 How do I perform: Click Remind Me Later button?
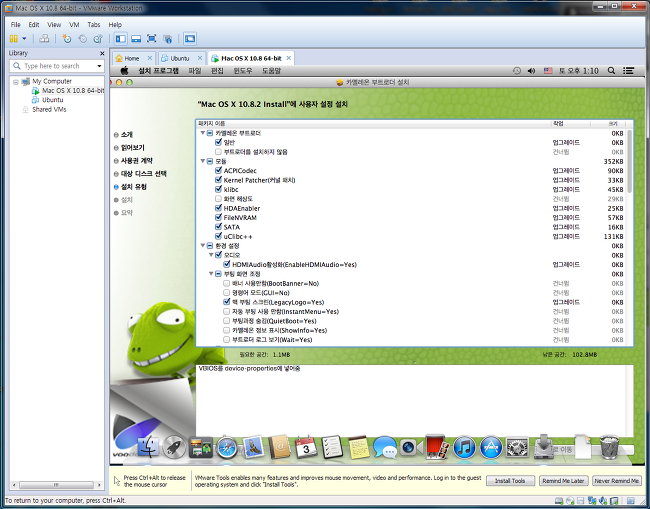coord(563,481)
